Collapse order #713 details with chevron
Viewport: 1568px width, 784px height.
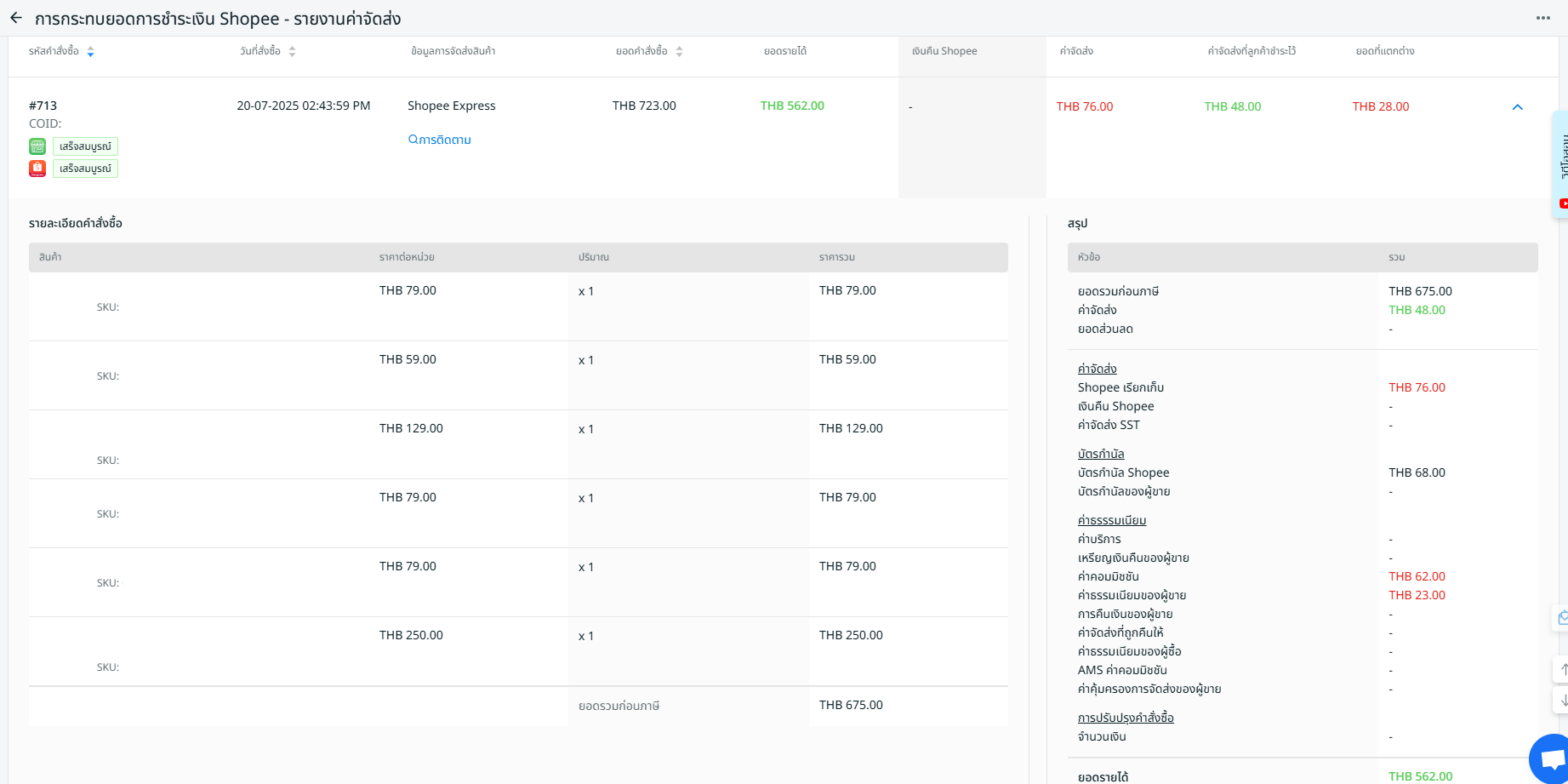[1517, 107]
